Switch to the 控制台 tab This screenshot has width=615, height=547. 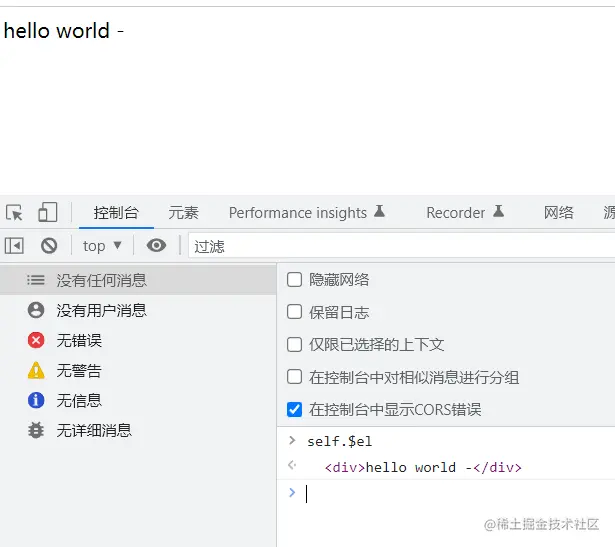pos(116,213)
